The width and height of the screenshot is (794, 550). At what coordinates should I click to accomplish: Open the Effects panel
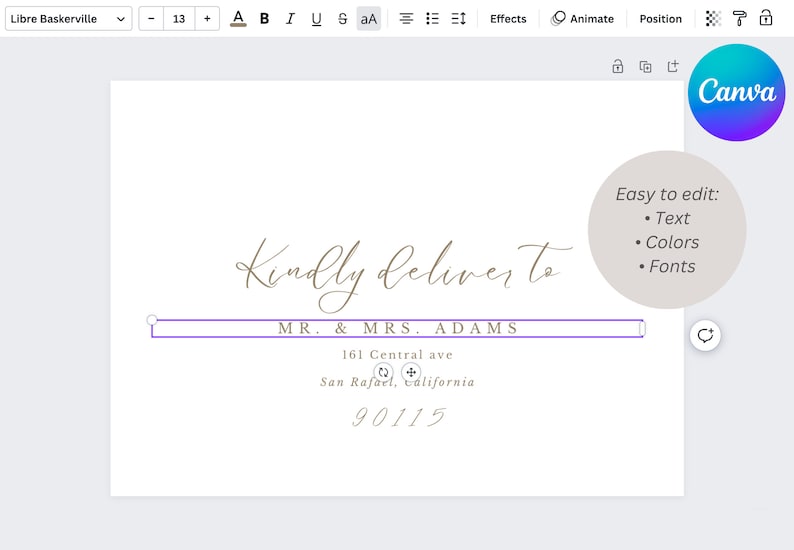tap(508, 19)
